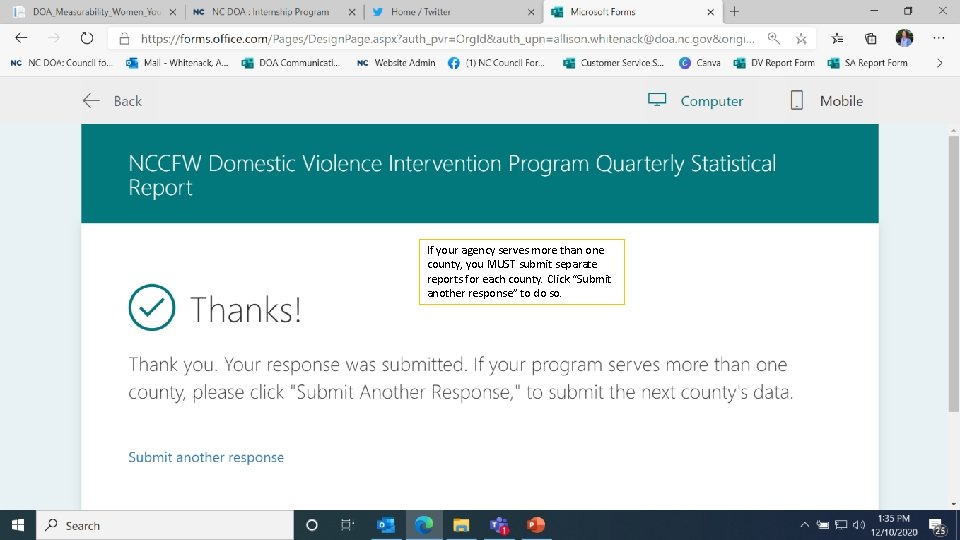Open the favorites list icon
960x540 pixels.
pos(838,39)
